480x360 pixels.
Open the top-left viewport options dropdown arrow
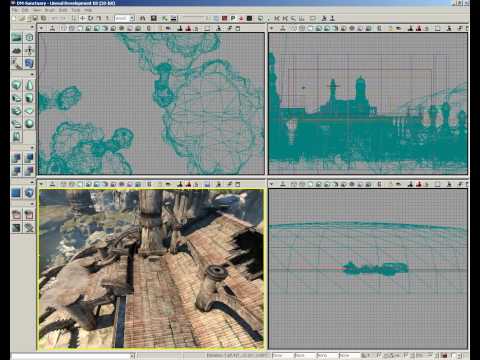pos(41,28)
